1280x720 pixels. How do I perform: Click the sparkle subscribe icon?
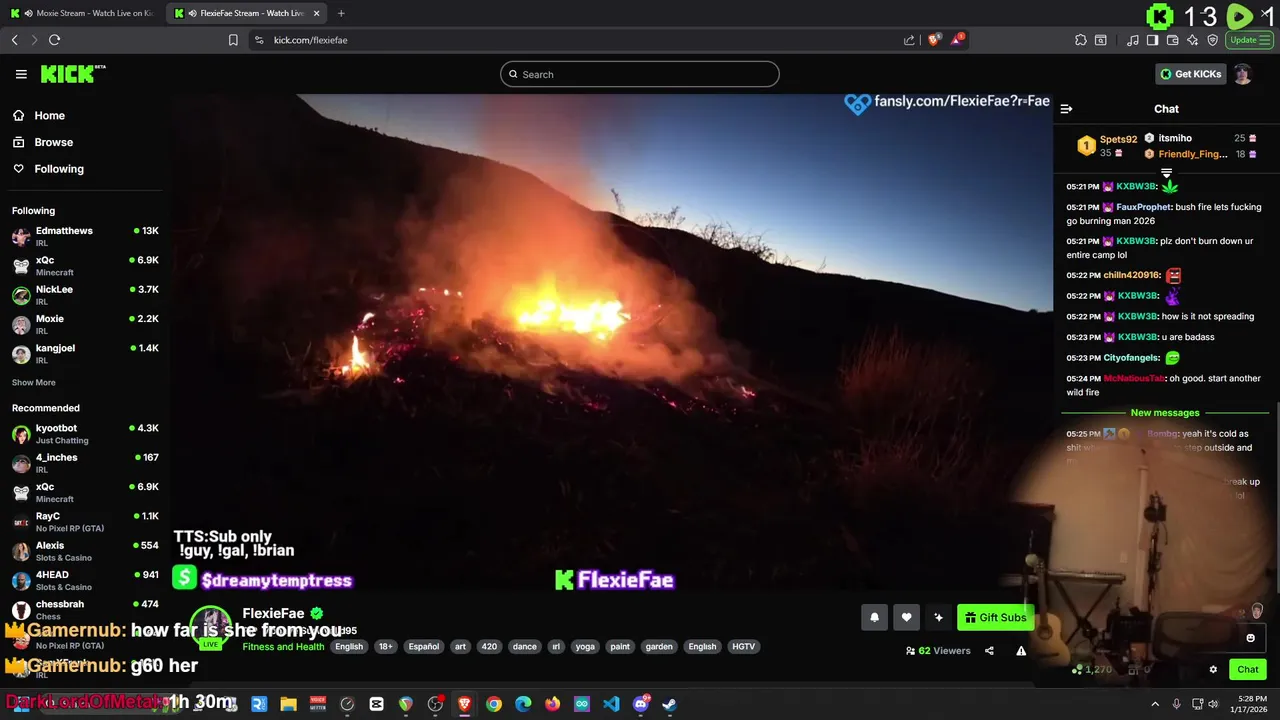click(x=938, y=617)
